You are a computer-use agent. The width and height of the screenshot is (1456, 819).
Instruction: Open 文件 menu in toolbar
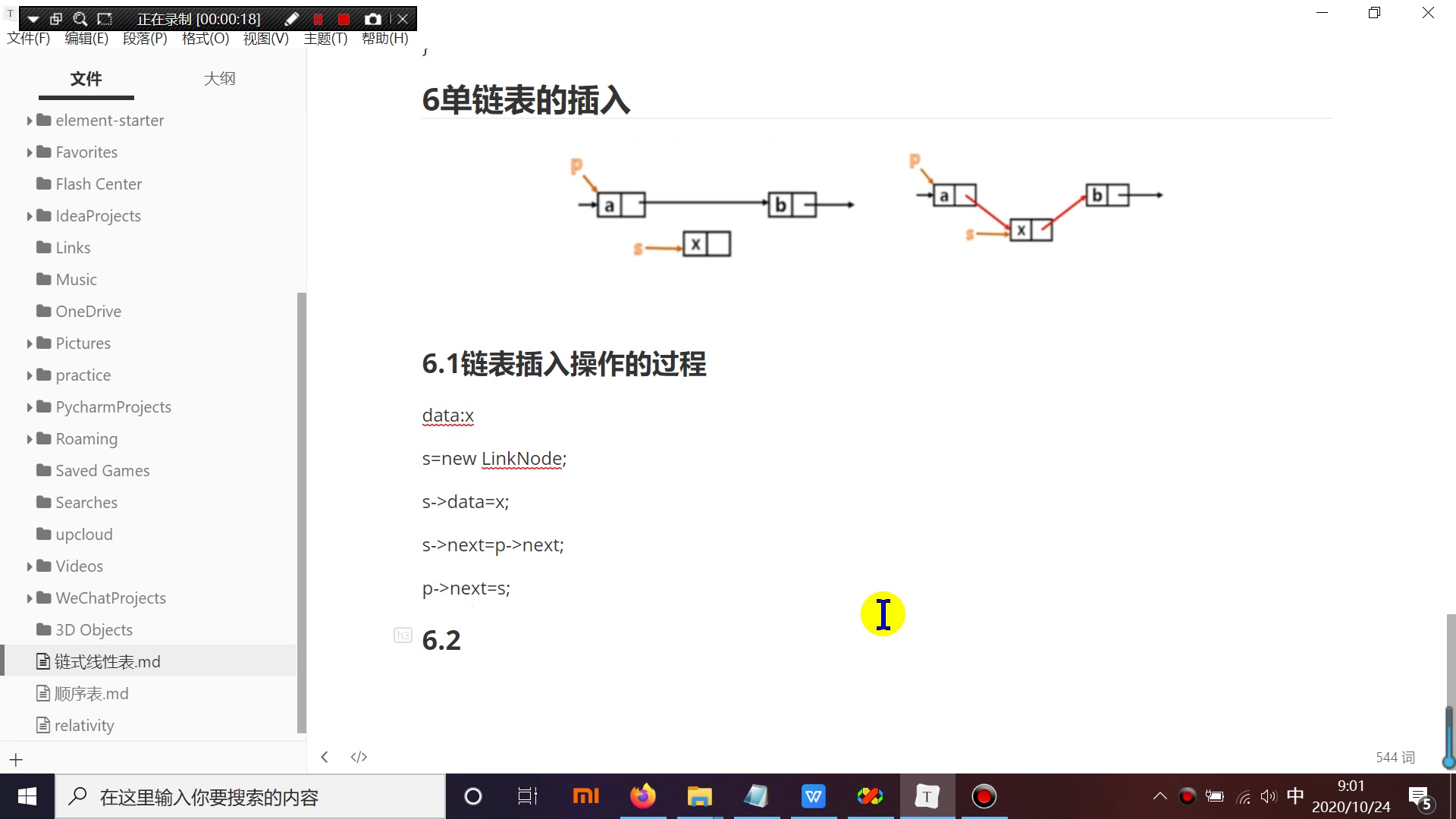[x=27, y=38]
